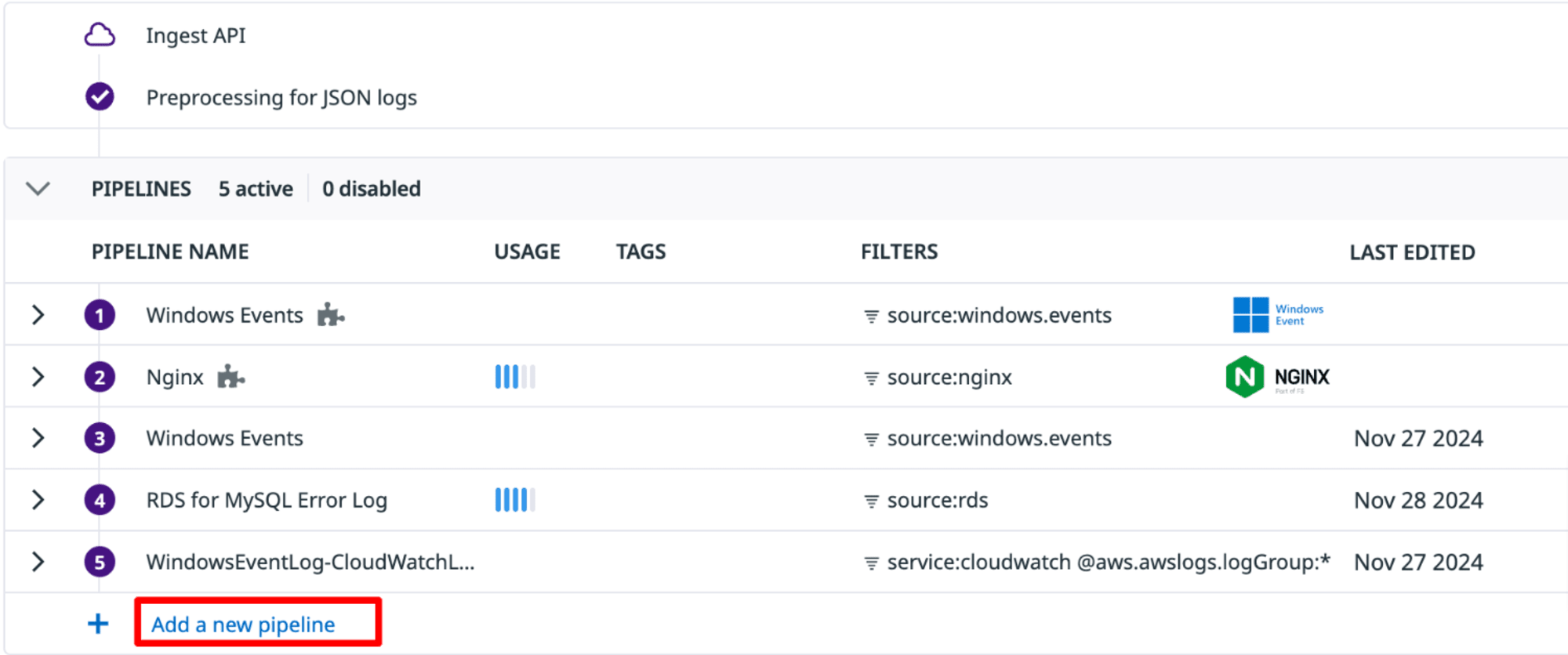Viewport: 1568px width, 655px height.
Task: Click the Preprocessing for JSON logs checkmark icon
Action: [100, 96]
